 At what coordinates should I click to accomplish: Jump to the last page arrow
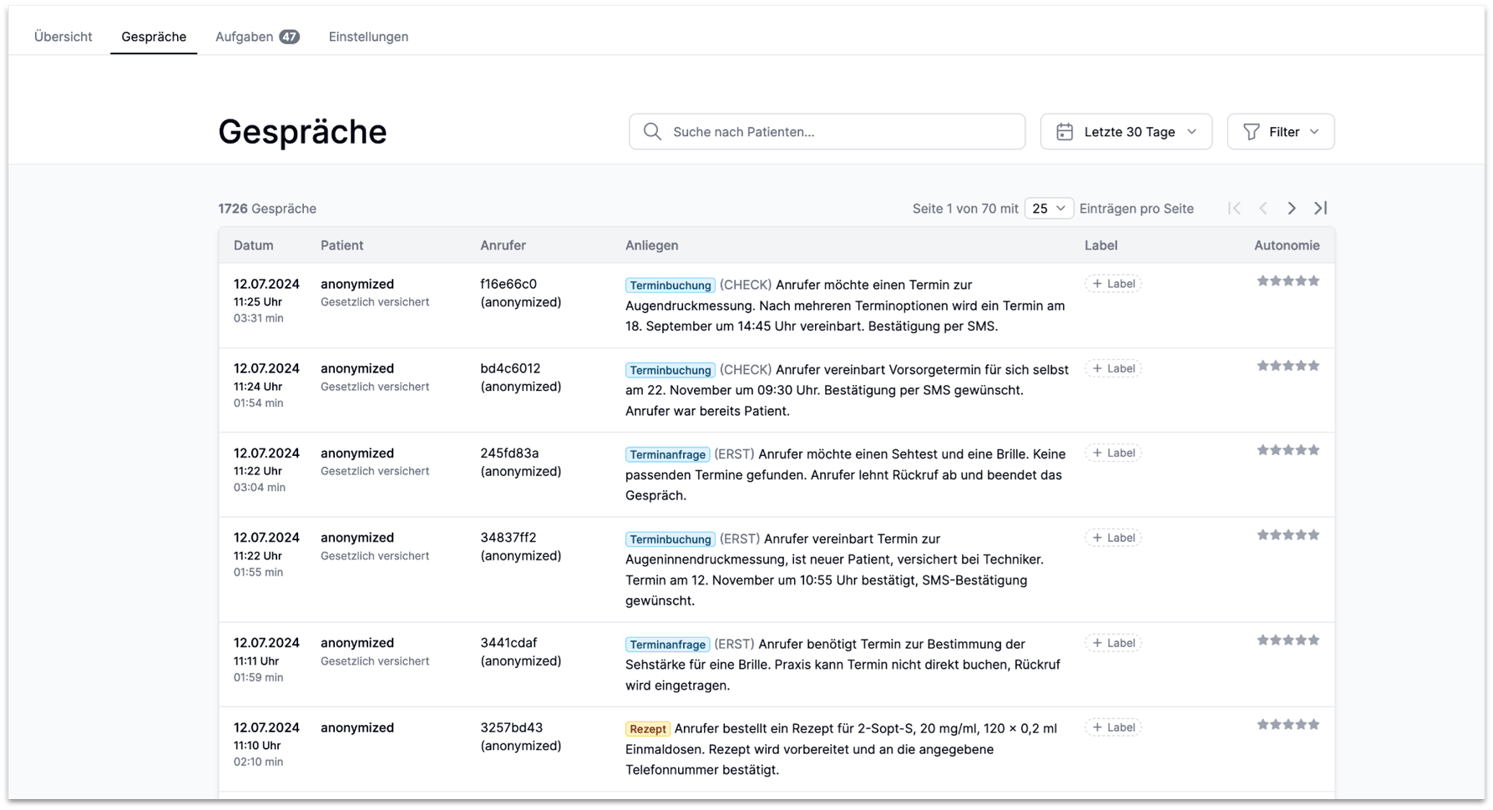[x=1320, y=208]
